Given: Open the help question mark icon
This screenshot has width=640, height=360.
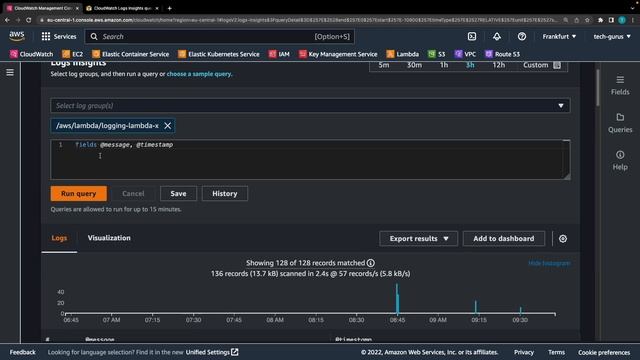Looking at the screenshot, I should point(522,36).
